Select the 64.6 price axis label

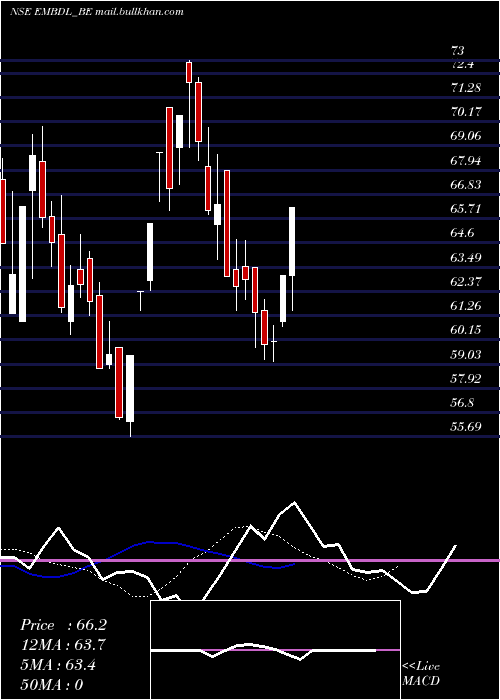pyautogui.click(x=462, y=233)
